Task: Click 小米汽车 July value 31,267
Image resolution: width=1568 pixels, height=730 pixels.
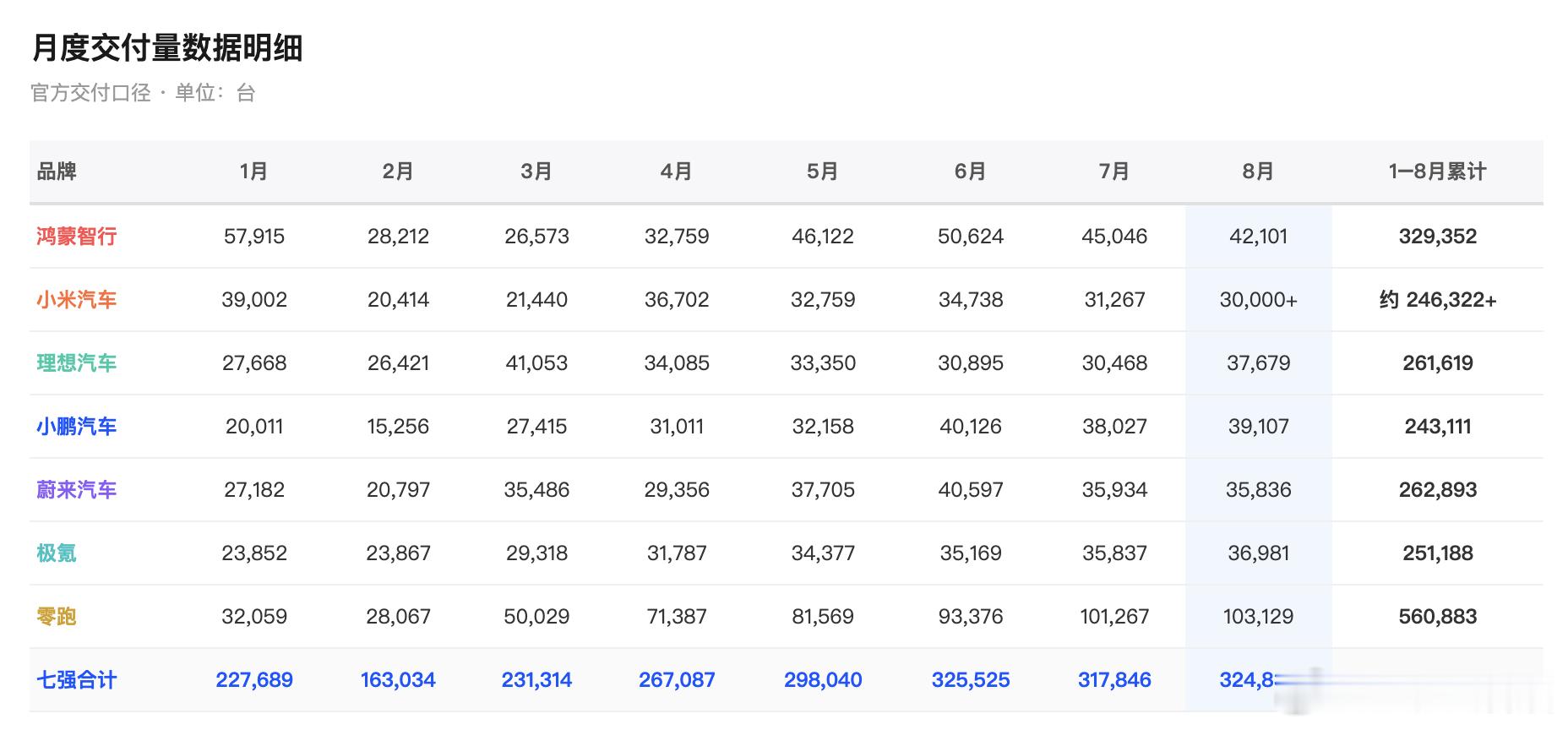Action: tap(1114, 300)
